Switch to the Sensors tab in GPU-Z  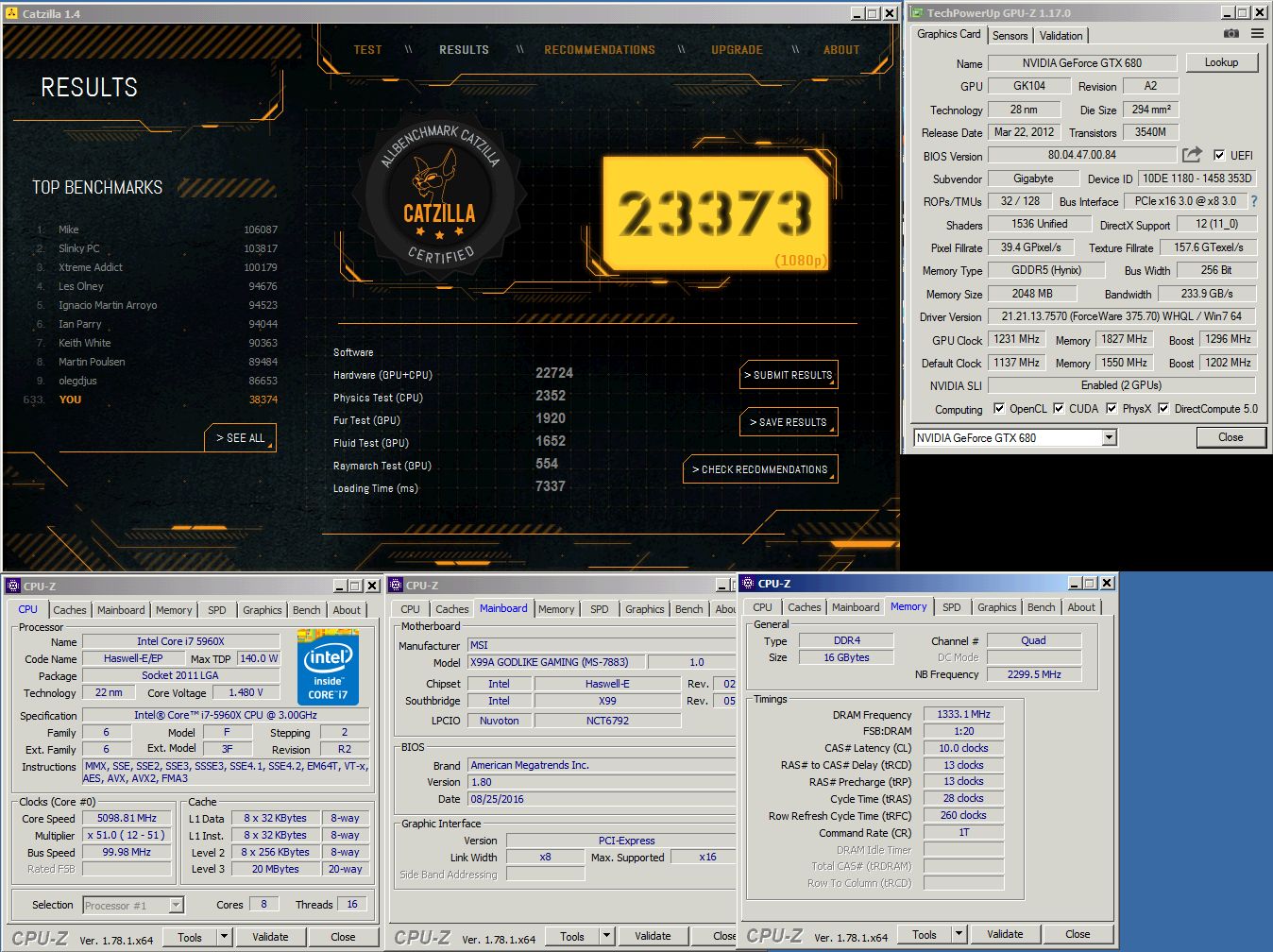(x=1010, y=36)
